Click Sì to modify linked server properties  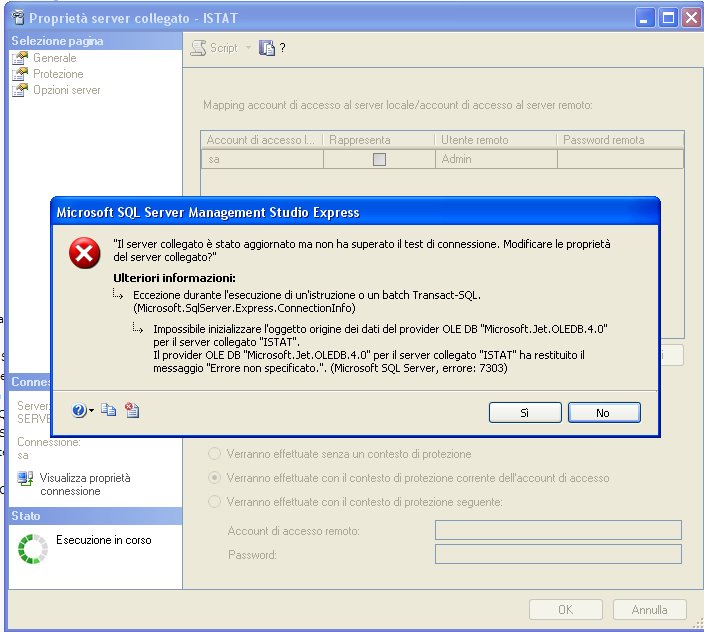[x=525, y=413]
